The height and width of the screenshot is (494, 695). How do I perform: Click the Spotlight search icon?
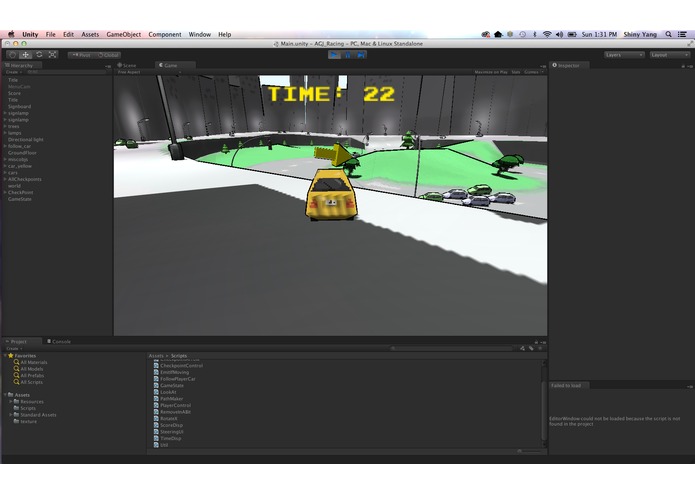tap(668, 34)
